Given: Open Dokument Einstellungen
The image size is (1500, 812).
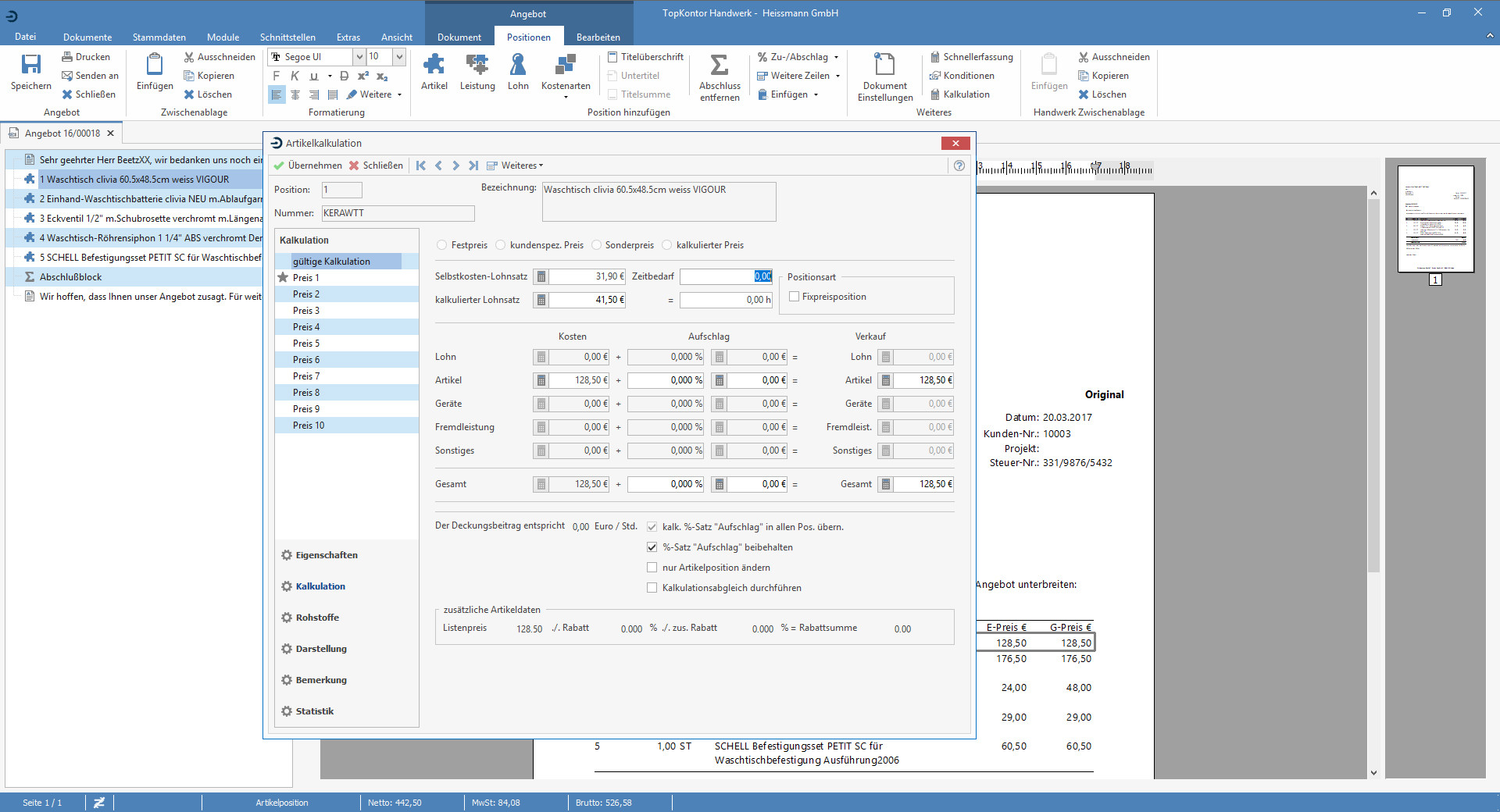Looking at the screenshot, I should point(884,76).
